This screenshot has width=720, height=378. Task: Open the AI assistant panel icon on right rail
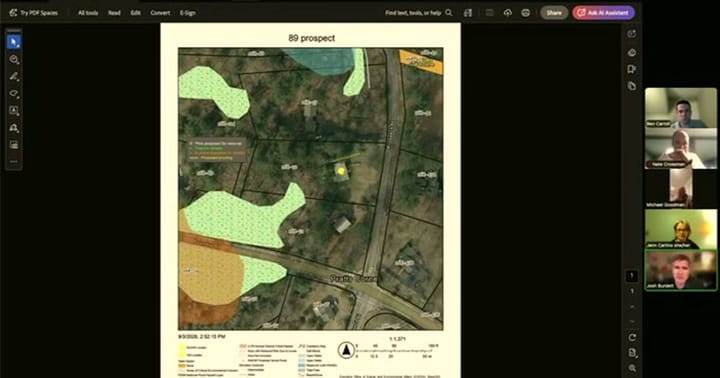coord(632,34)
